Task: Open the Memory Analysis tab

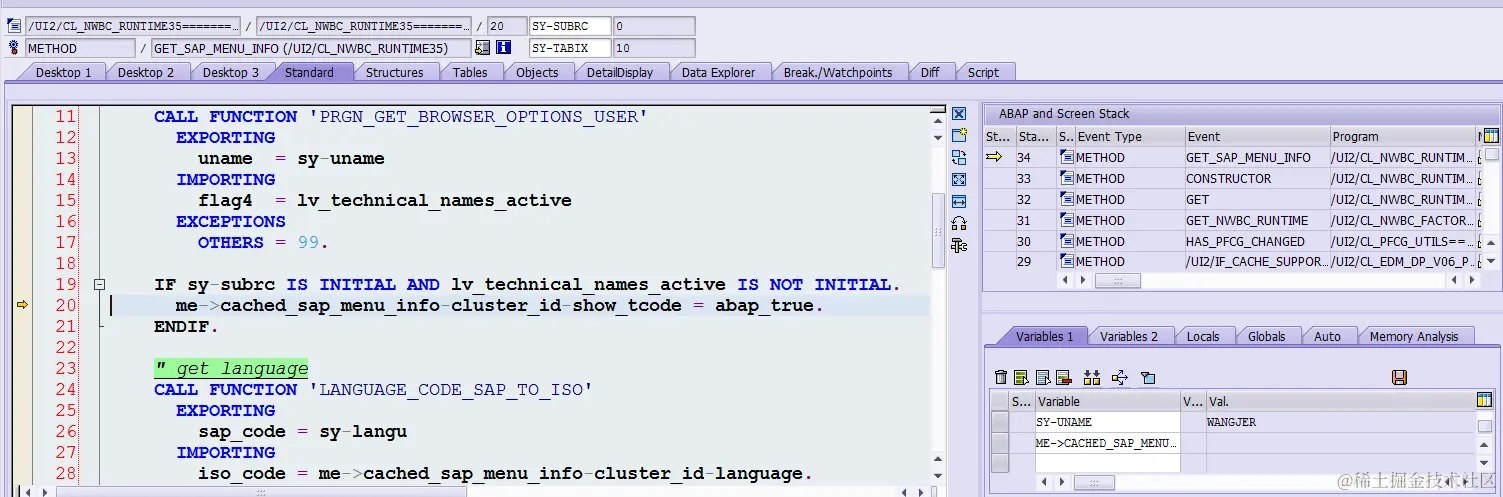Action: coord(1414,336)
